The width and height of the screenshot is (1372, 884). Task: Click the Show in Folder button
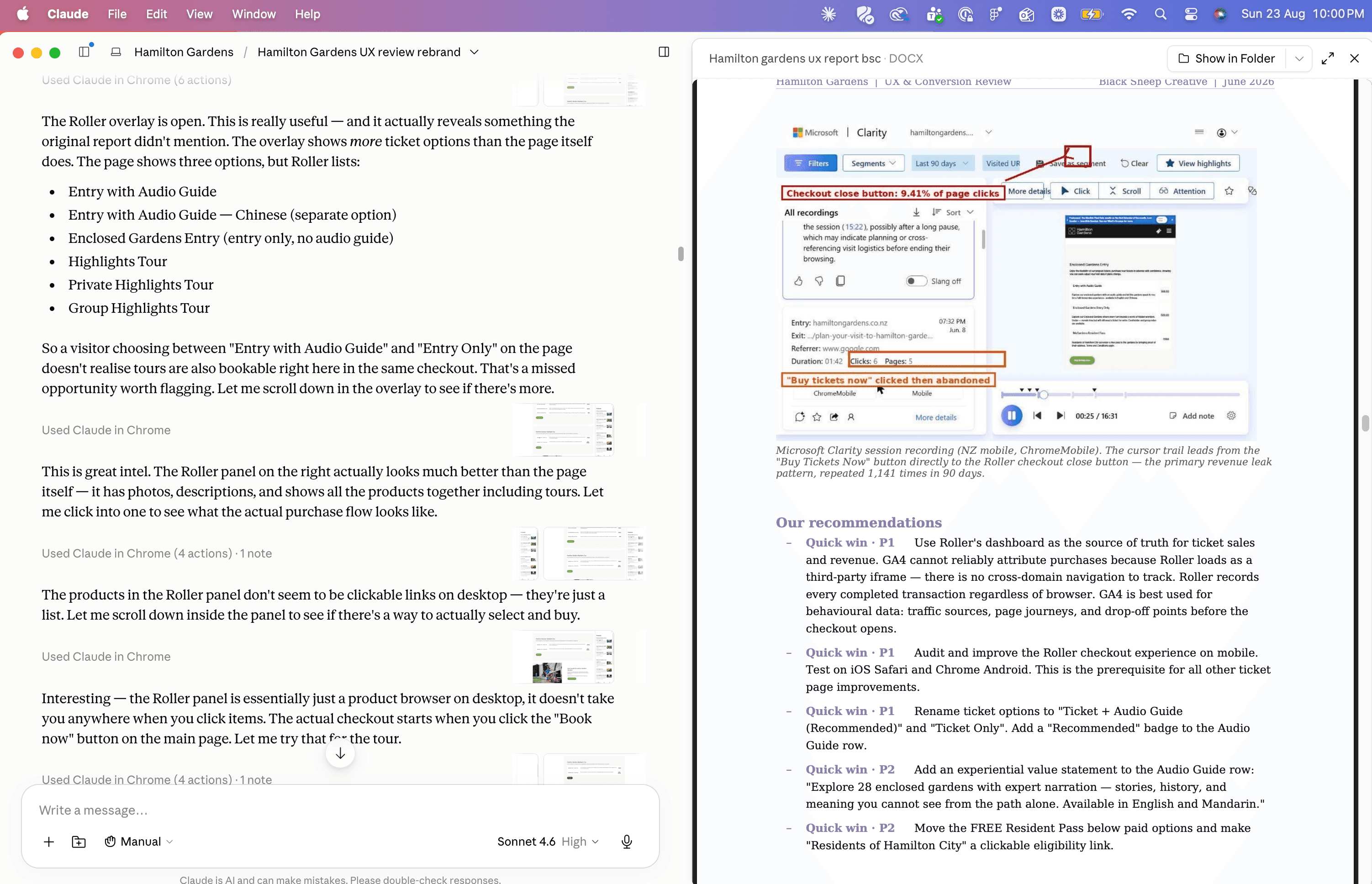tap(1226, 58)
